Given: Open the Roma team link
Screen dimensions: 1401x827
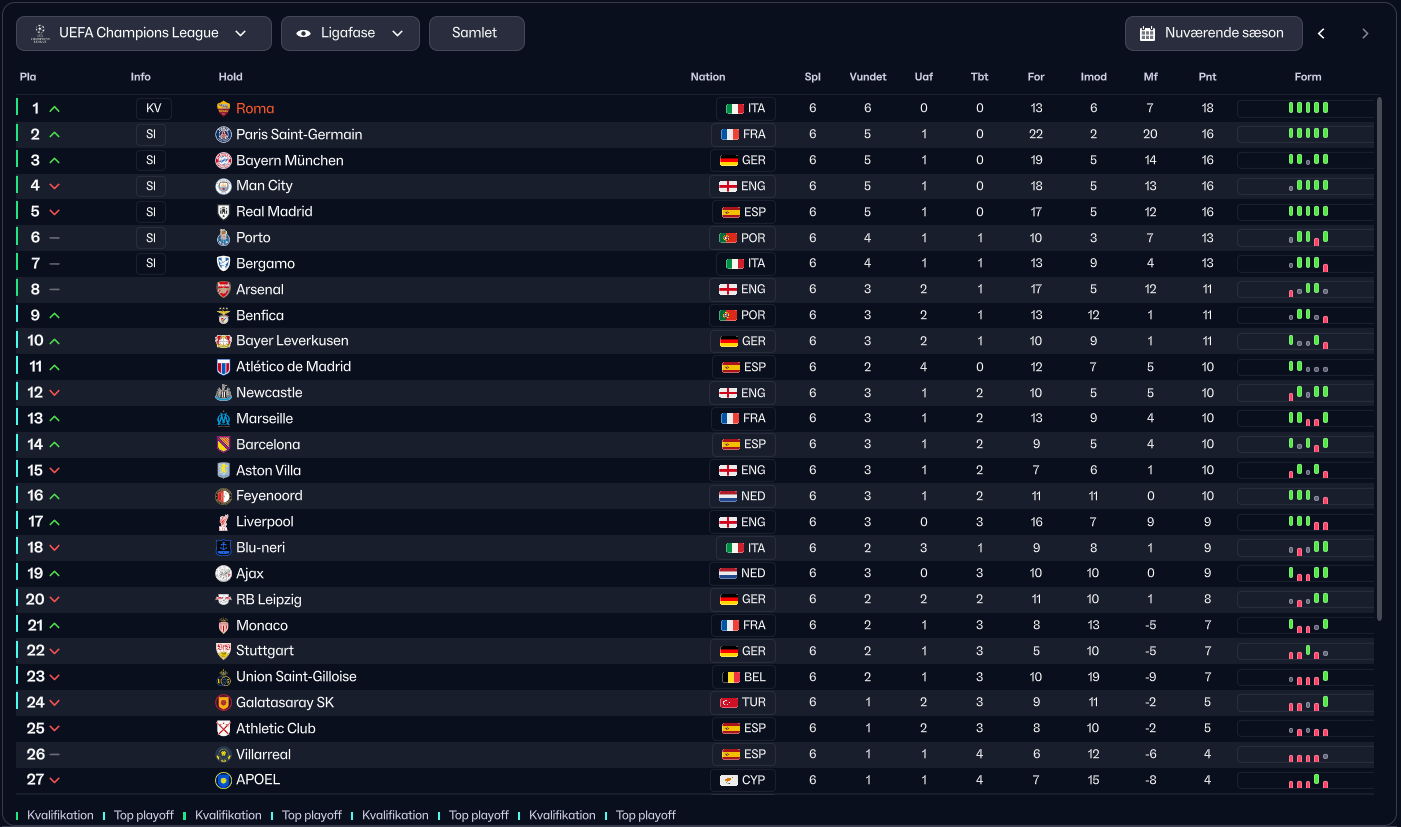Looking at the screenshot, I should click(255, 108).
